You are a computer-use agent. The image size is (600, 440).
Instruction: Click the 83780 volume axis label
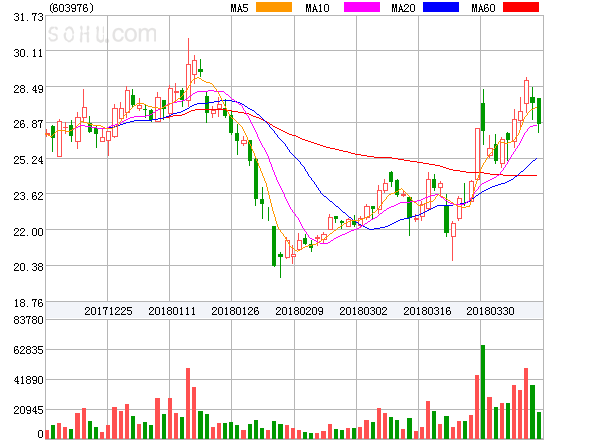tap(28, 320)
